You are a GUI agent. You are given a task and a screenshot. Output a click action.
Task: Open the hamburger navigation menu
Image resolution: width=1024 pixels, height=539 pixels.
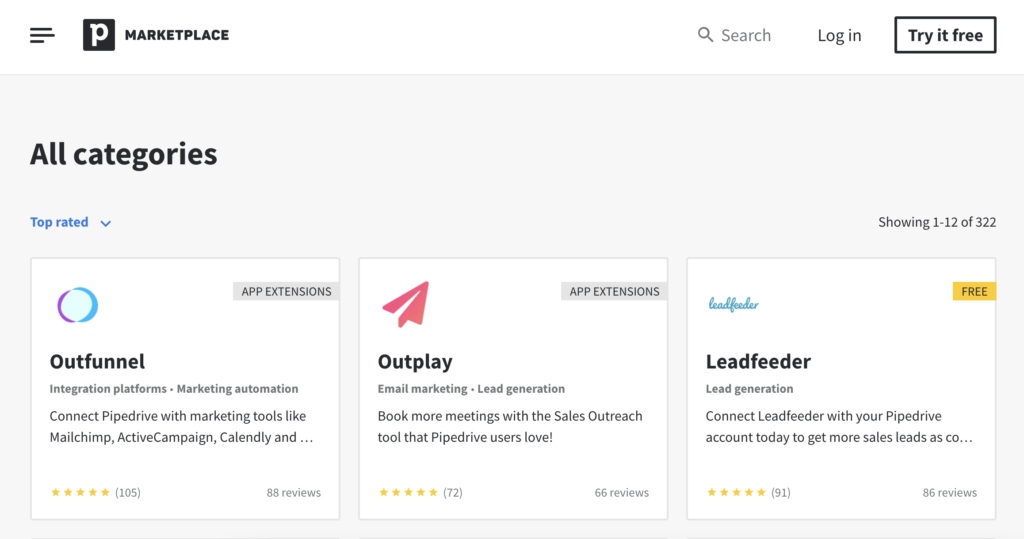coord(42,35)
